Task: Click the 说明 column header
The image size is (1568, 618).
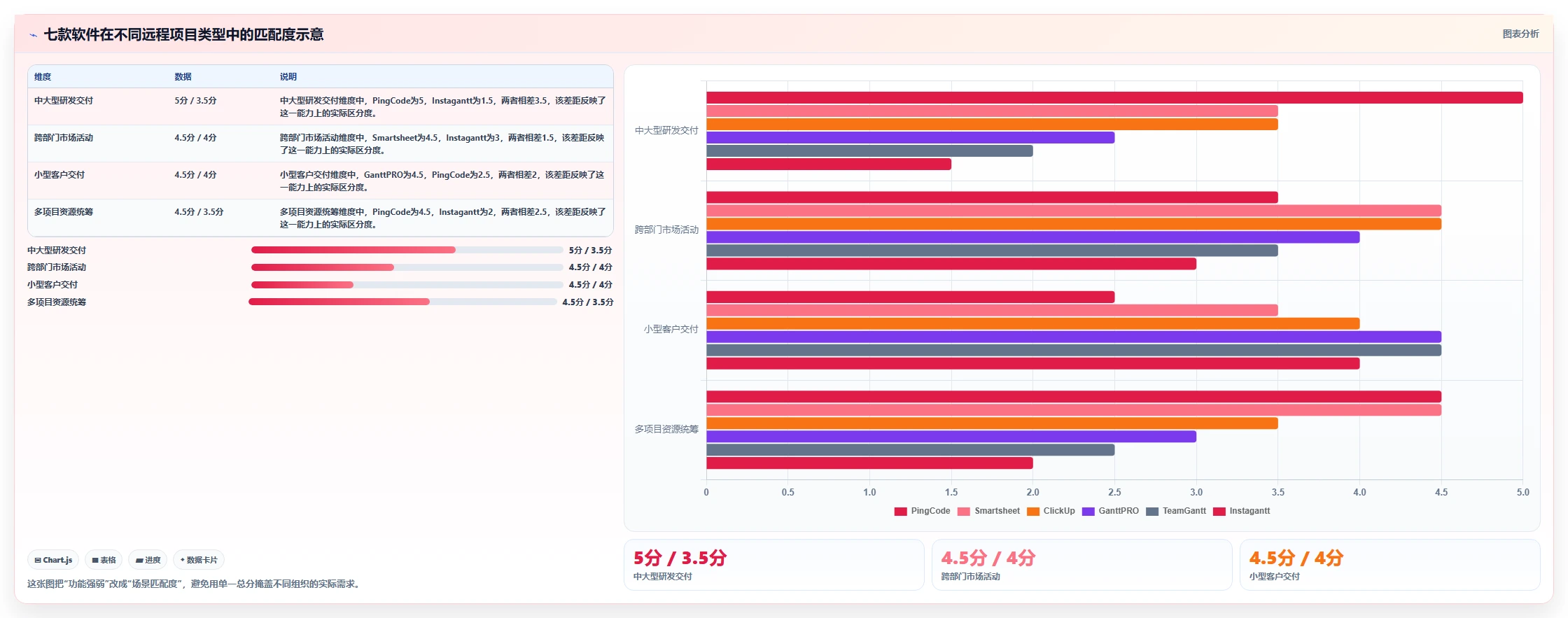Action: click(288, 77)
